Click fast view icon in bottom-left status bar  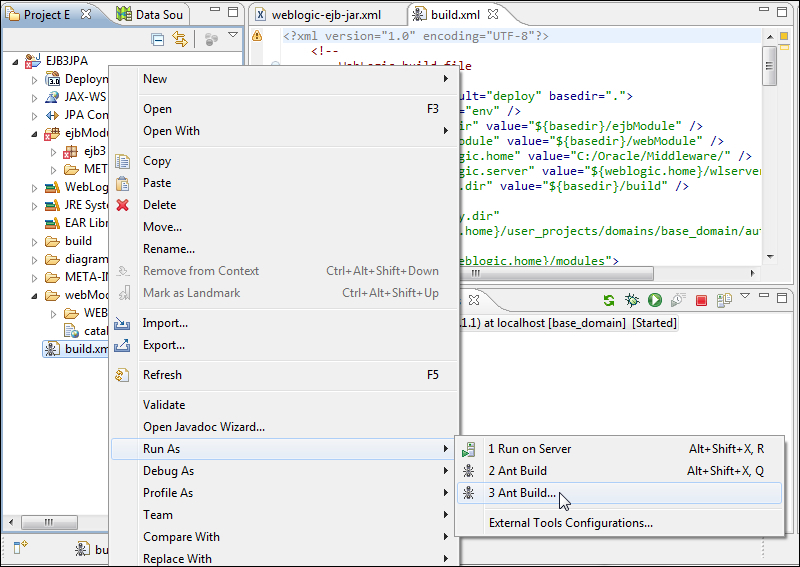pyautogui.click(x=20, y=547)
